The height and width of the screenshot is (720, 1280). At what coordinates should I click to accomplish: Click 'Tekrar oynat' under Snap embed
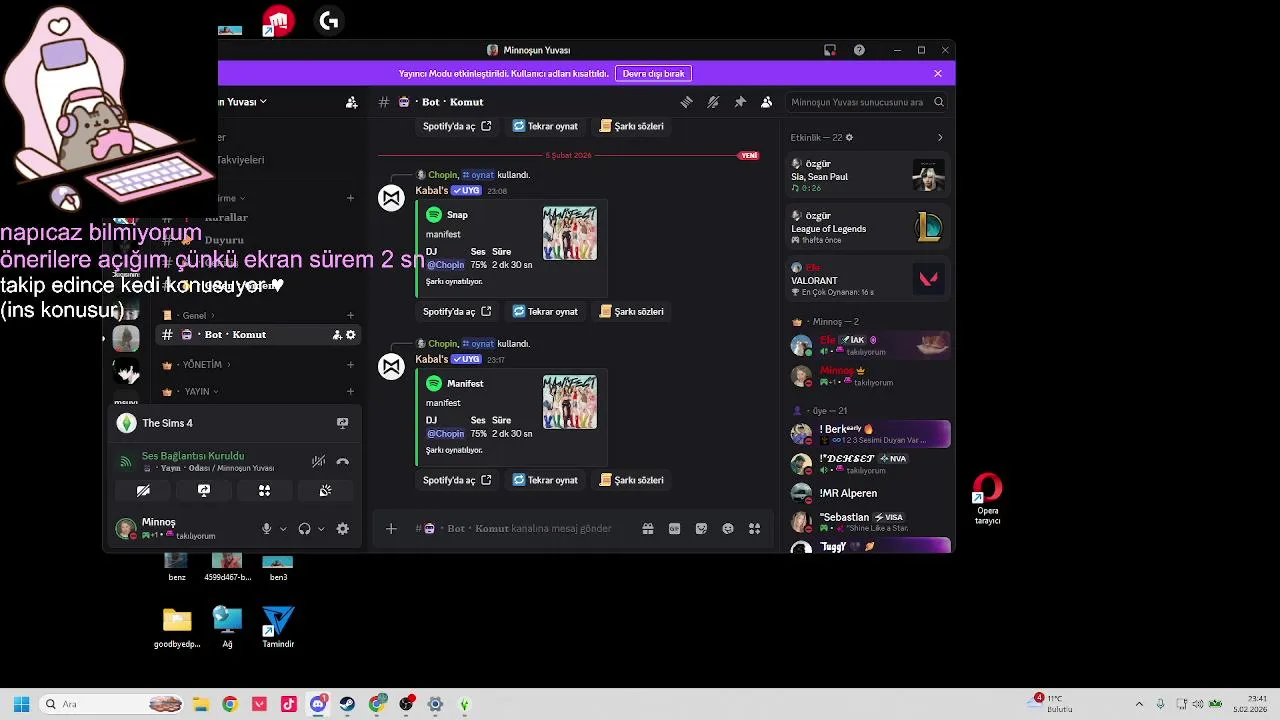(x=545, y=311)
